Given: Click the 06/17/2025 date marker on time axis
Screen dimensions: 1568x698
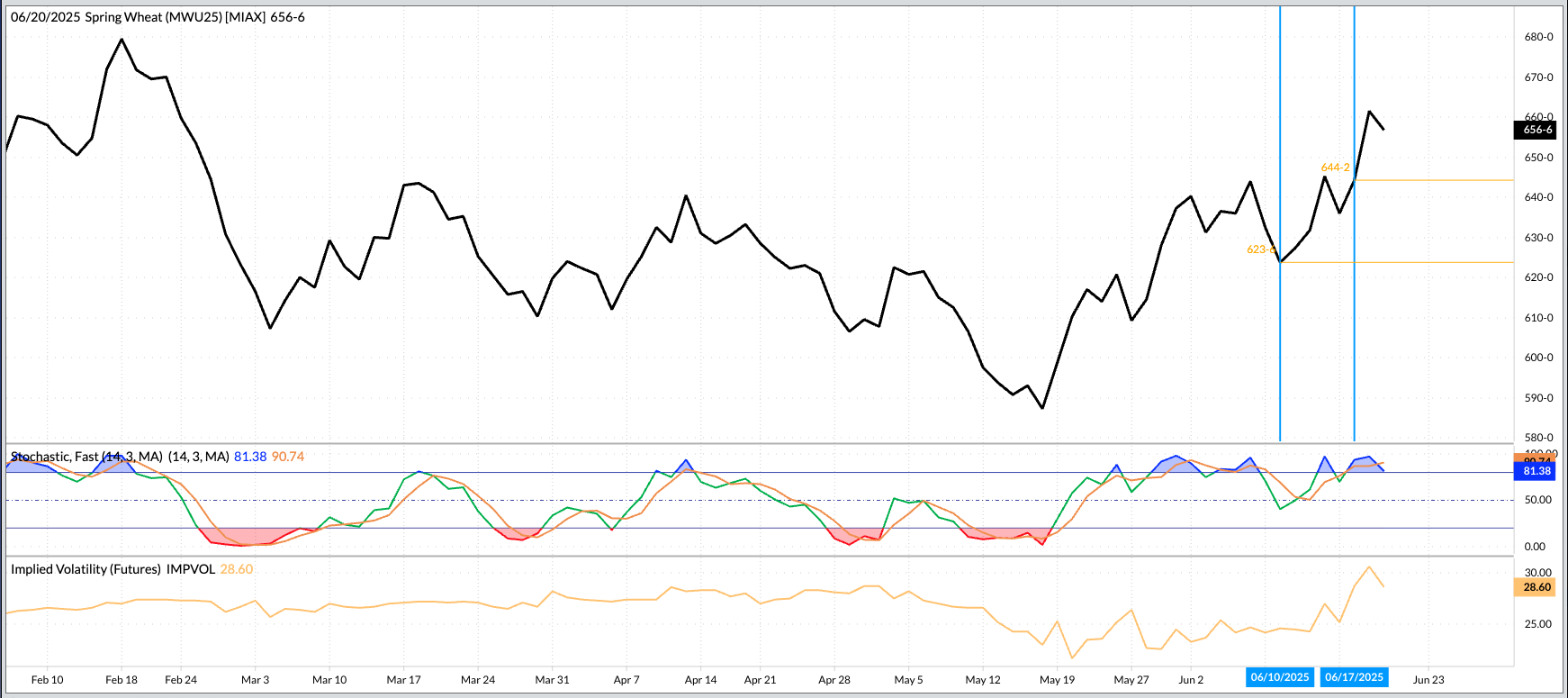Looking at the screenshot, I should (1354, 677).
